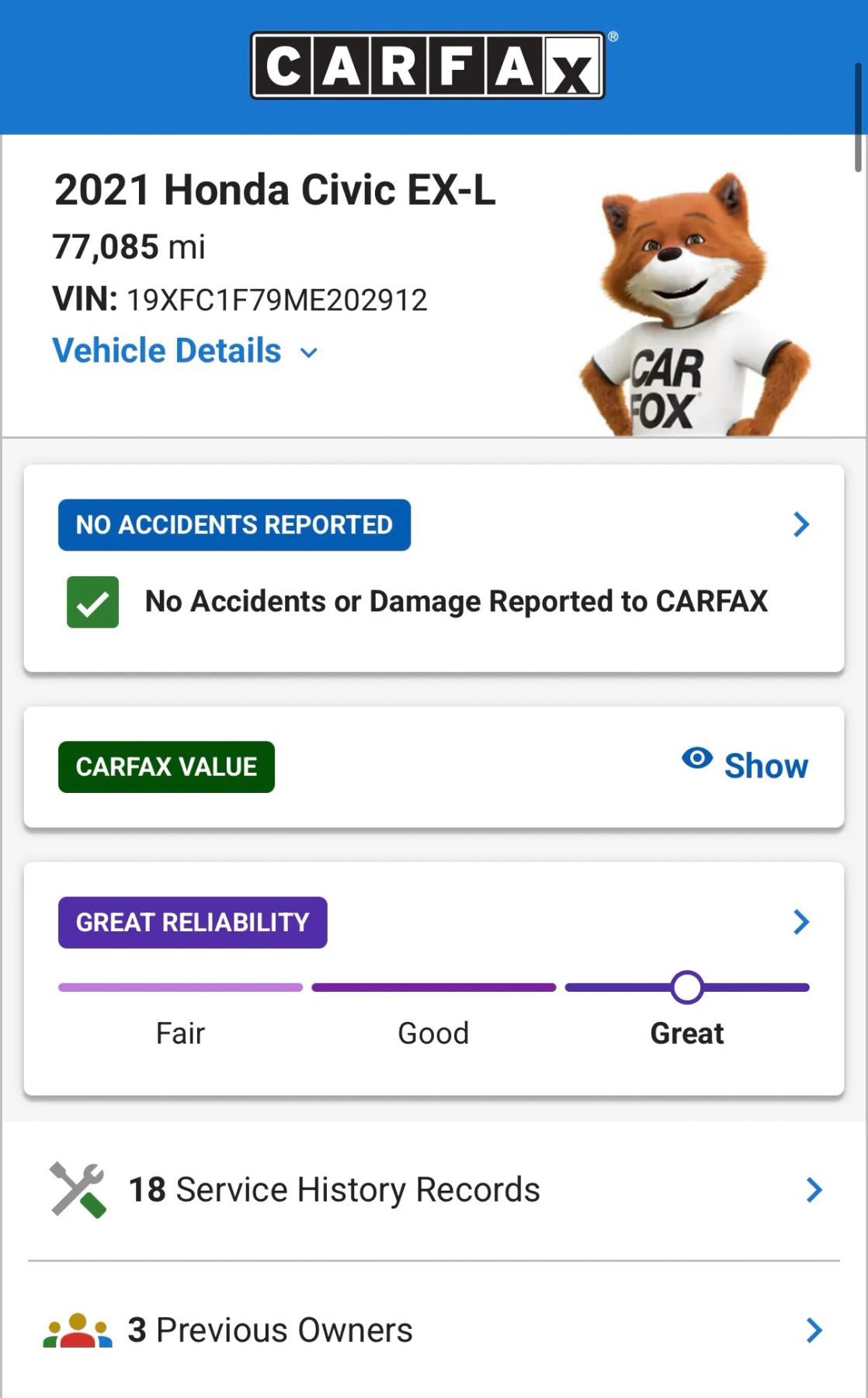Expand reliability section with its chevron arrow

[x=801, y=923]
